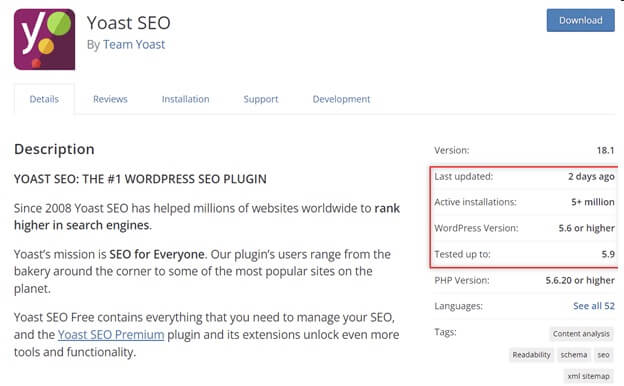Click the 'YOAST SEO: THE #1 WORDPRESS SEO PLUGIN' heading
Screen dimensions: 624x386
pyautogui.click(x=140, y=179)
